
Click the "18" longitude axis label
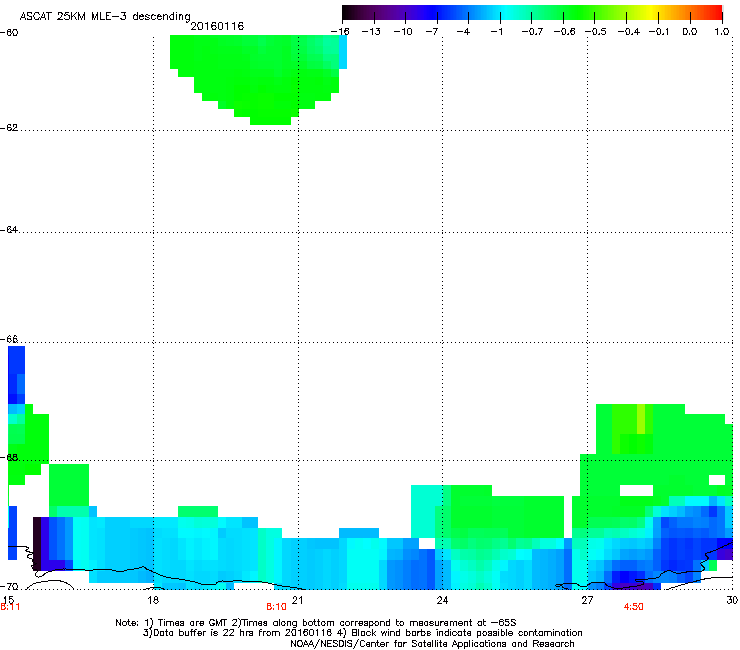tap(153, 600)
